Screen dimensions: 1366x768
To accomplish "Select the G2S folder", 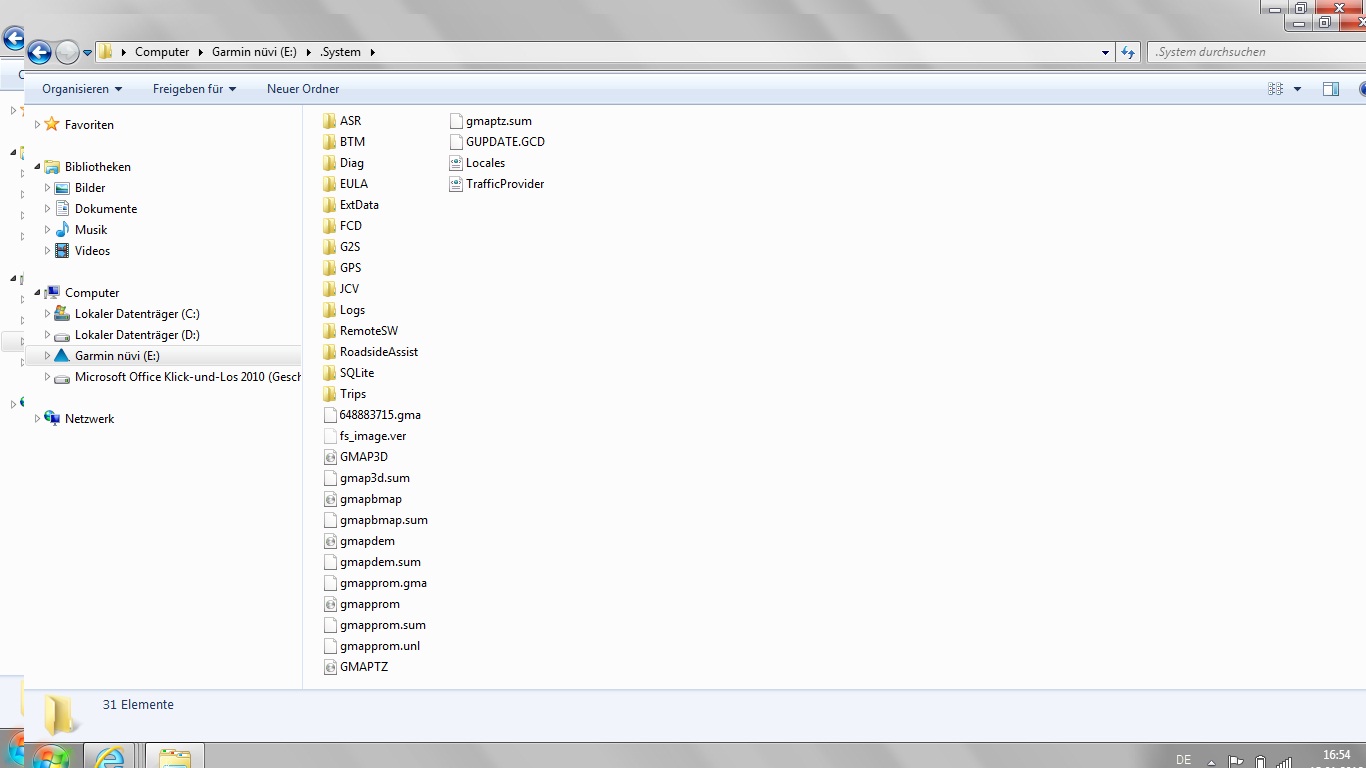I will tap(342, 247).
